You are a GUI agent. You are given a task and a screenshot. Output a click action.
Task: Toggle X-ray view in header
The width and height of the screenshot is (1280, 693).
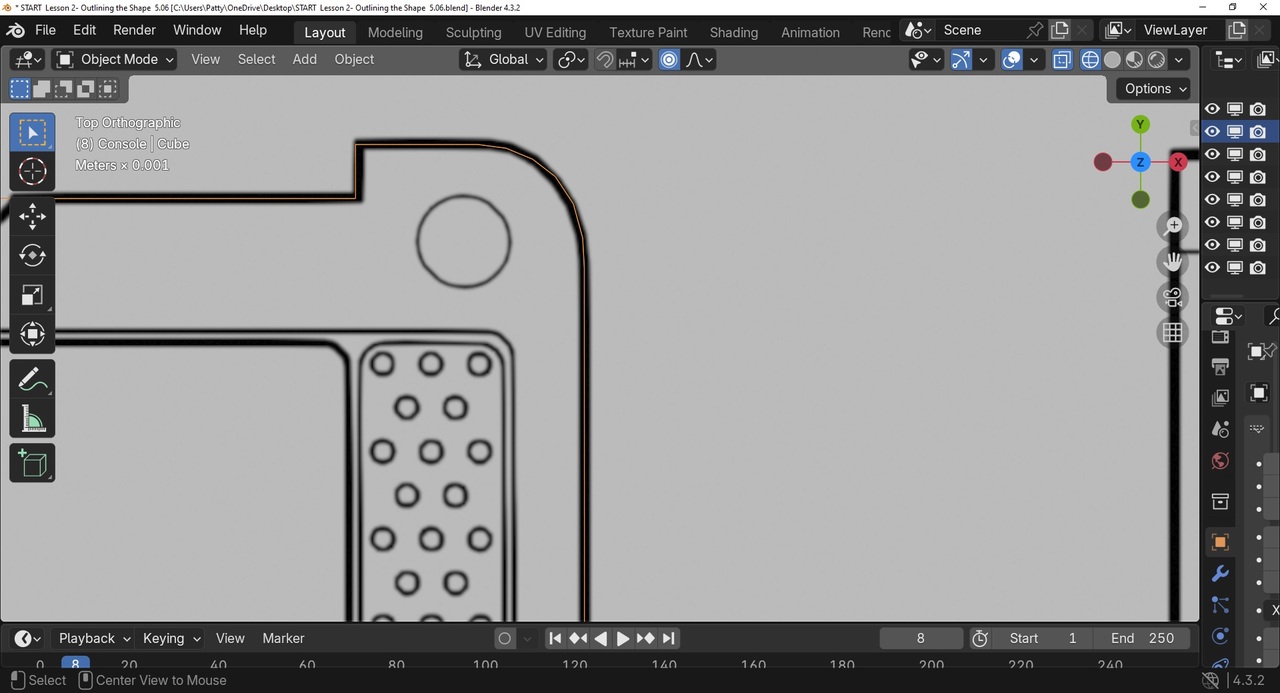click(1062, 60)
